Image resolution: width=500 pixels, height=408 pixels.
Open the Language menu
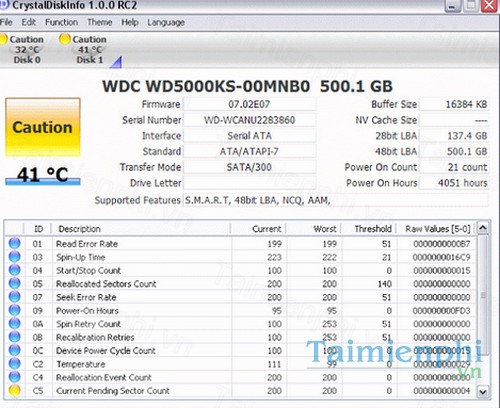coord(166,23)
